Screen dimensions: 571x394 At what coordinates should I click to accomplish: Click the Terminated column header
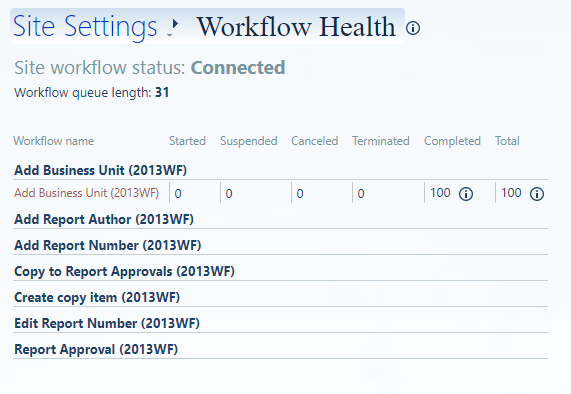tap(381, 141)
